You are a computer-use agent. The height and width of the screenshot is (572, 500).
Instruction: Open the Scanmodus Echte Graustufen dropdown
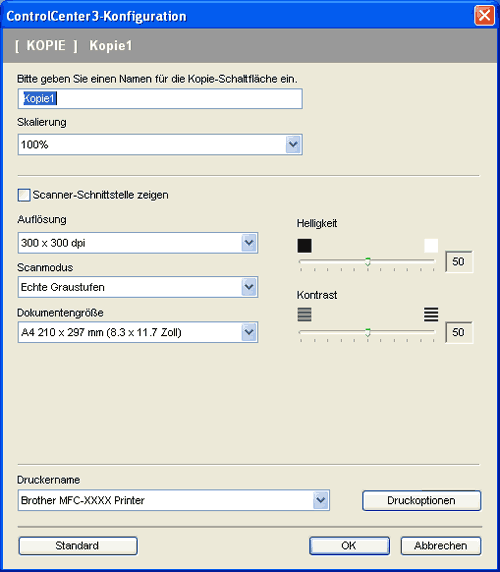coord(249,287)
